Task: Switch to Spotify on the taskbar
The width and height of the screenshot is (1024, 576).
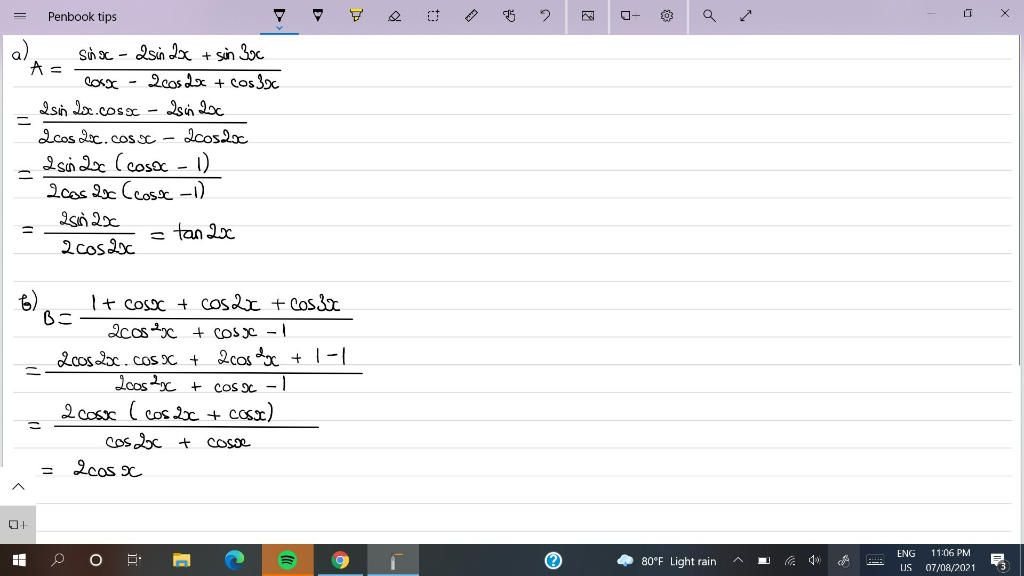Action: click(x=287, y=560)
